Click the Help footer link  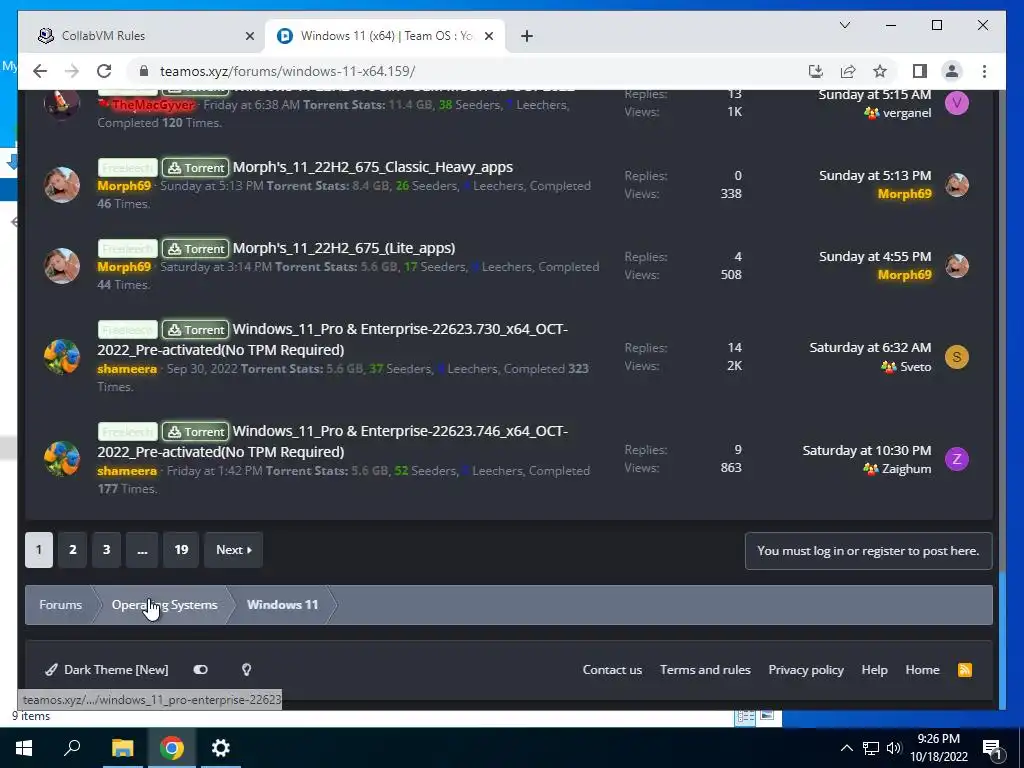[874, 669]
